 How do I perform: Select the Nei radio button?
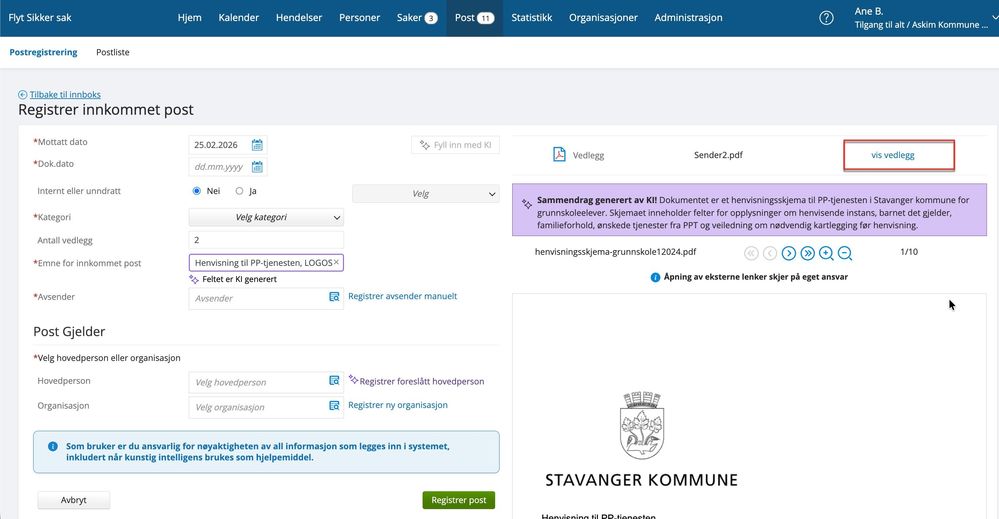click(197, 191)
